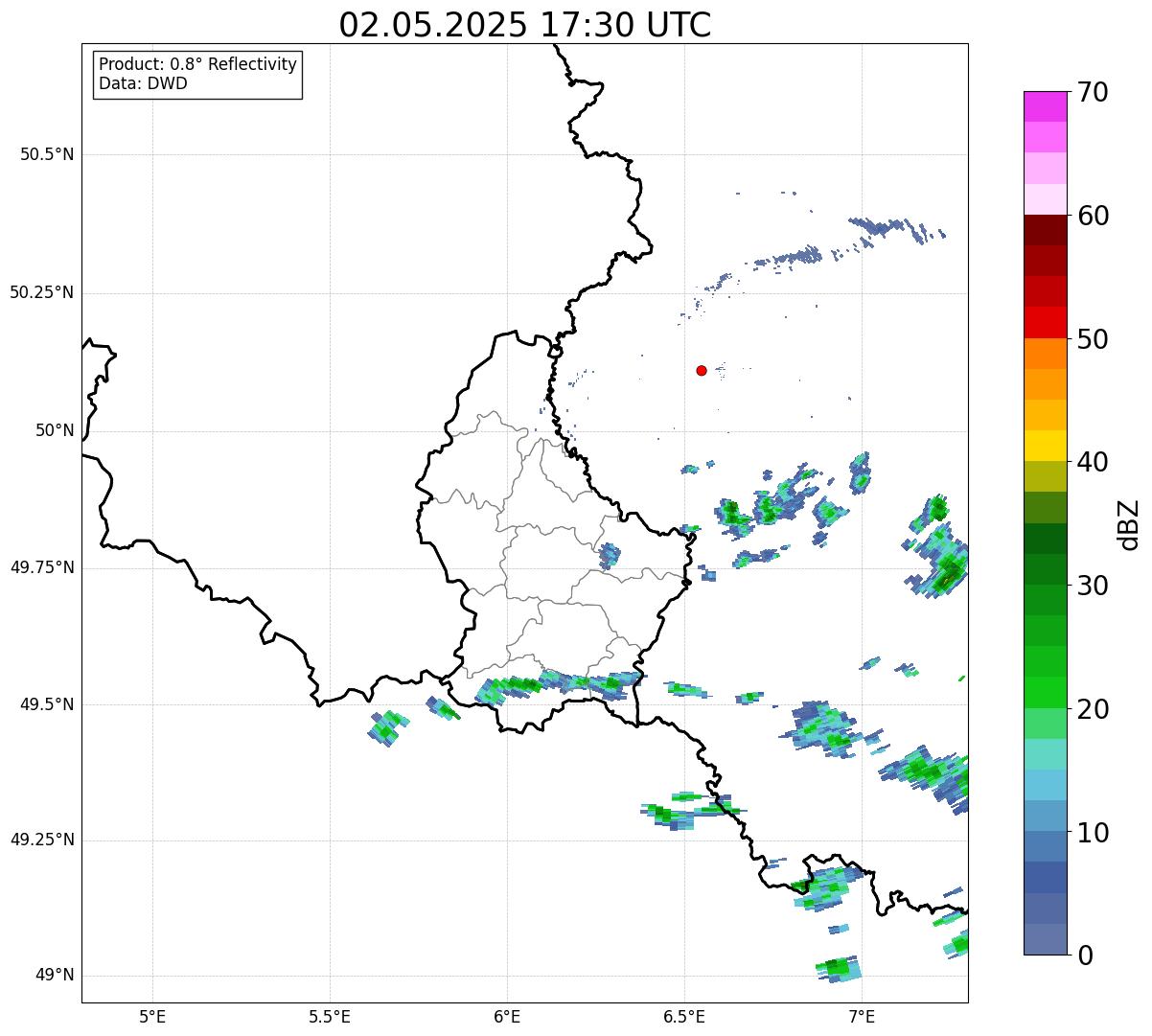
Task: Click the colorbar tick value 10
Action: coord(1093,832)
